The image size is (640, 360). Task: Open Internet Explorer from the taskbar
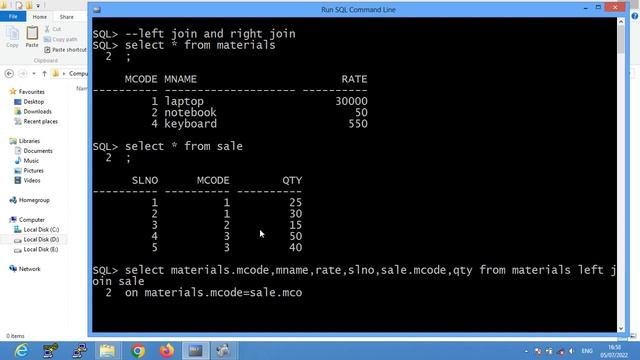pos(21,351)
